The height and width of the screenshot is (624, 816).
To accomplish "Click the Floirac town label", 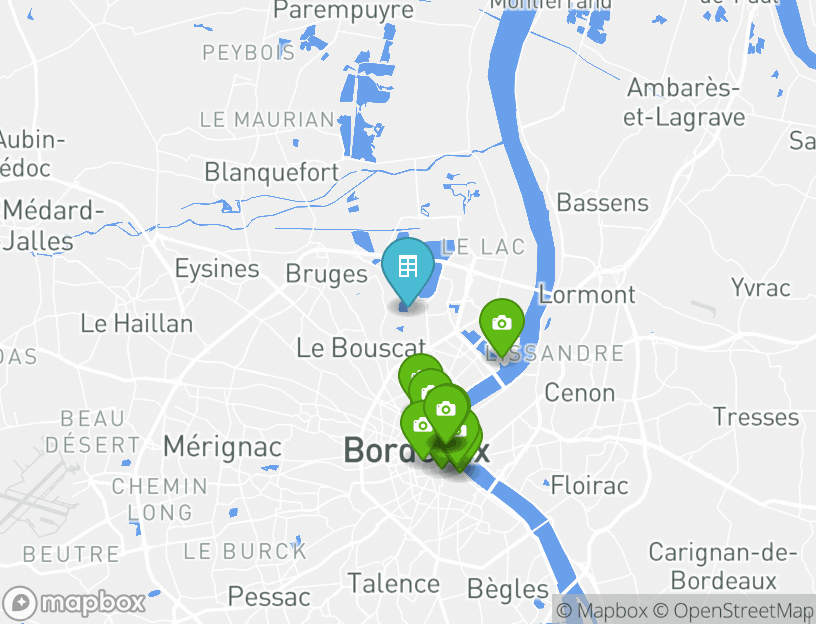I will pyautogui.click(x=590, y=486).
